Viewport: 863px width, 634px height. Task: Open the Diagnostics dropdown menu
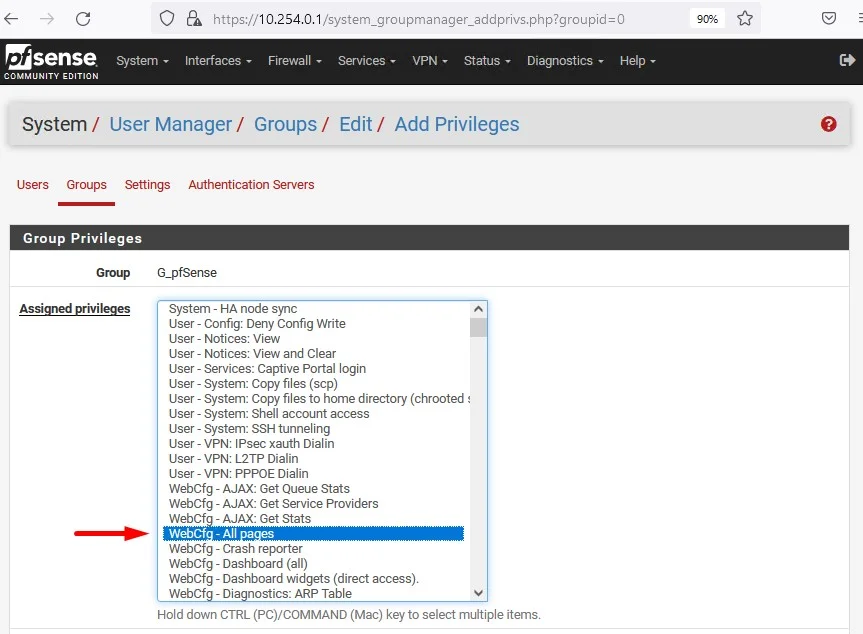pyautogui.click(x=565, y=61)
